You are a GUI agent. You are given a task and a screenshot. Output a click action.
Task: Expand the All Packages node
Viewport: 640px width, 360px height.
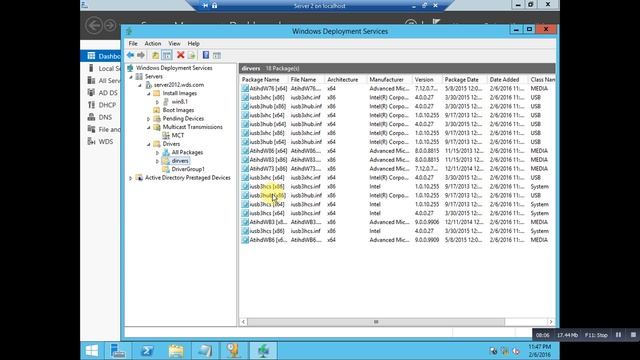pyautogui.click(x=158, y=153)
